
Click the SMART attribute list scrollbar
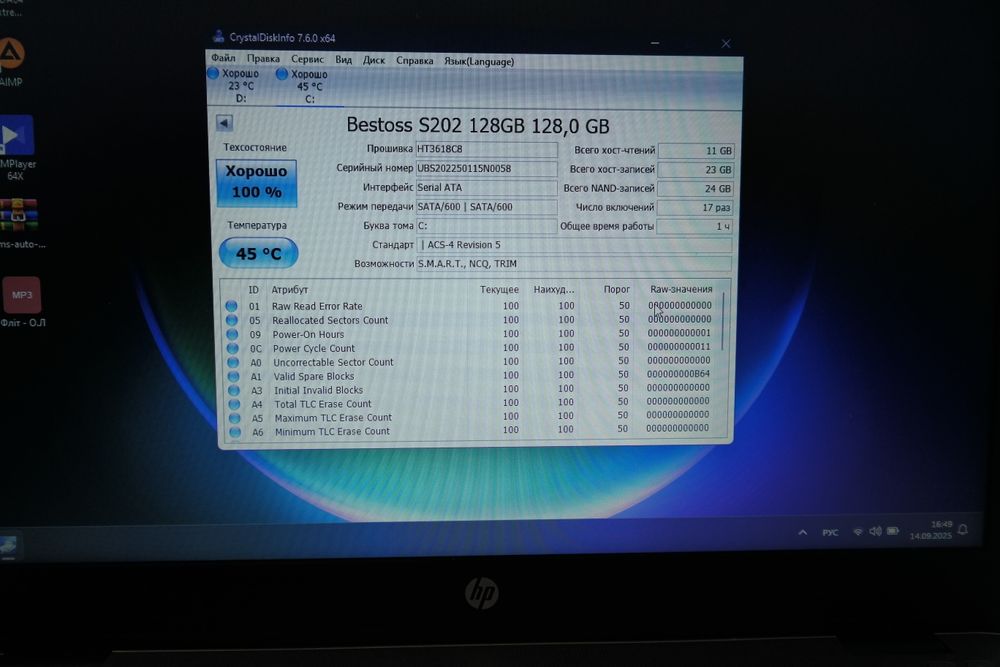(723, 321)
